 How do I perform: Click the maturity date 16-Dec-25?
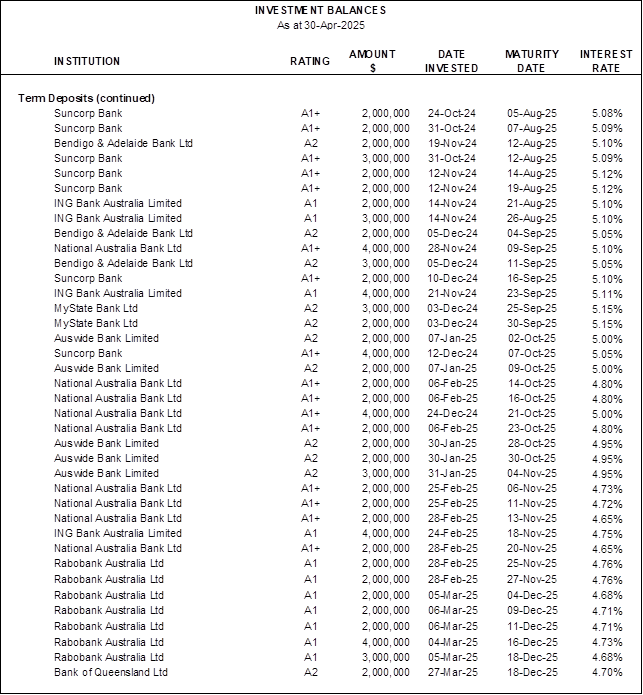tap(532, 643)
